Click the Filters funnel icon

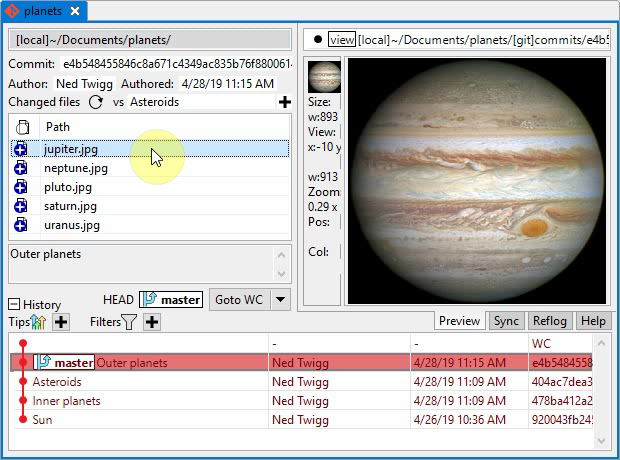click(129, 322)
